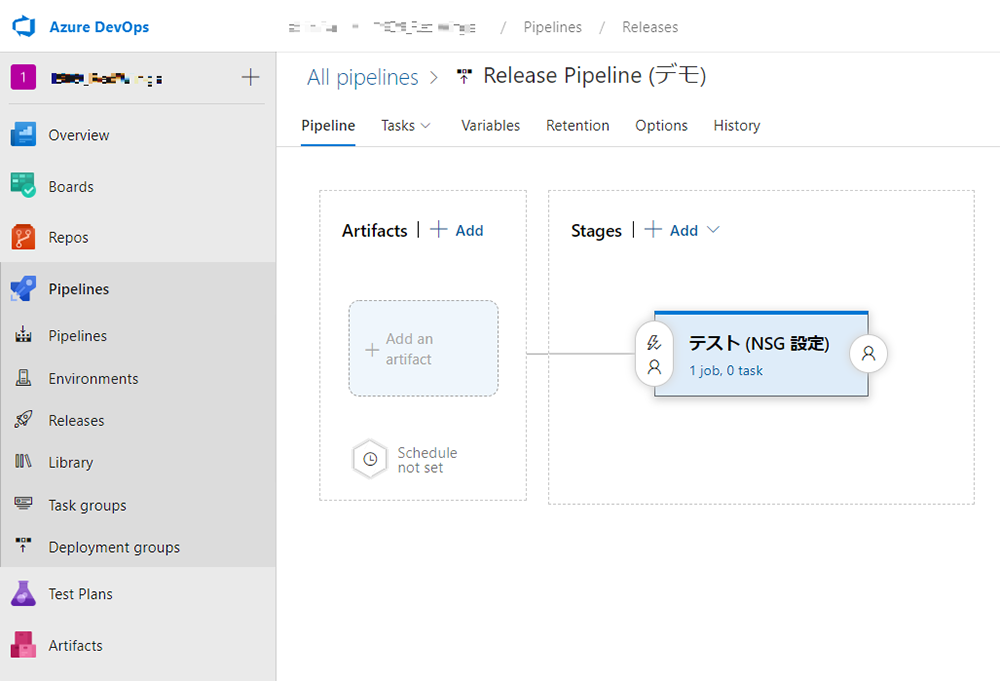Open the 1 job, 0 task link
Screen dimensions: 1000x681
[726, 370]
